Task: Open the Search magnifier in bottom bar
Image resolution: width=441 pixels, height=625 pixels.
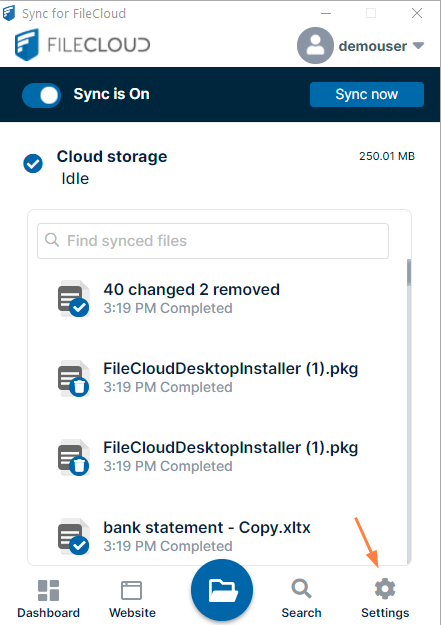Action: tap(301, 589)
